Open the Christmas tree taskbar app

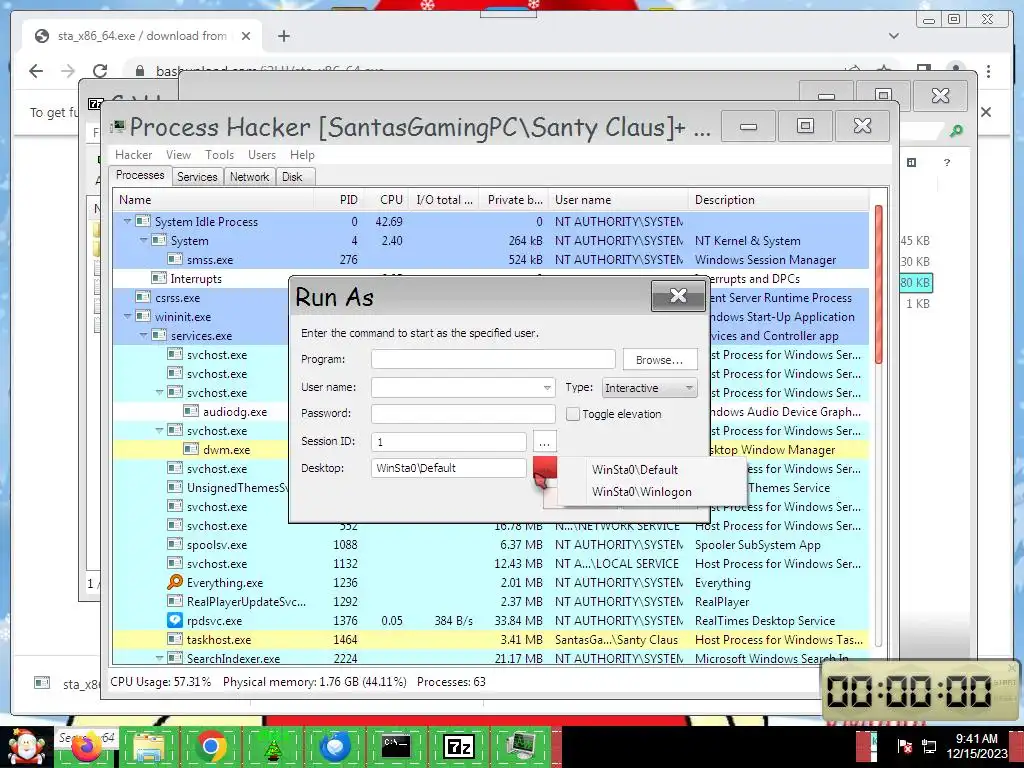[273, 747]
